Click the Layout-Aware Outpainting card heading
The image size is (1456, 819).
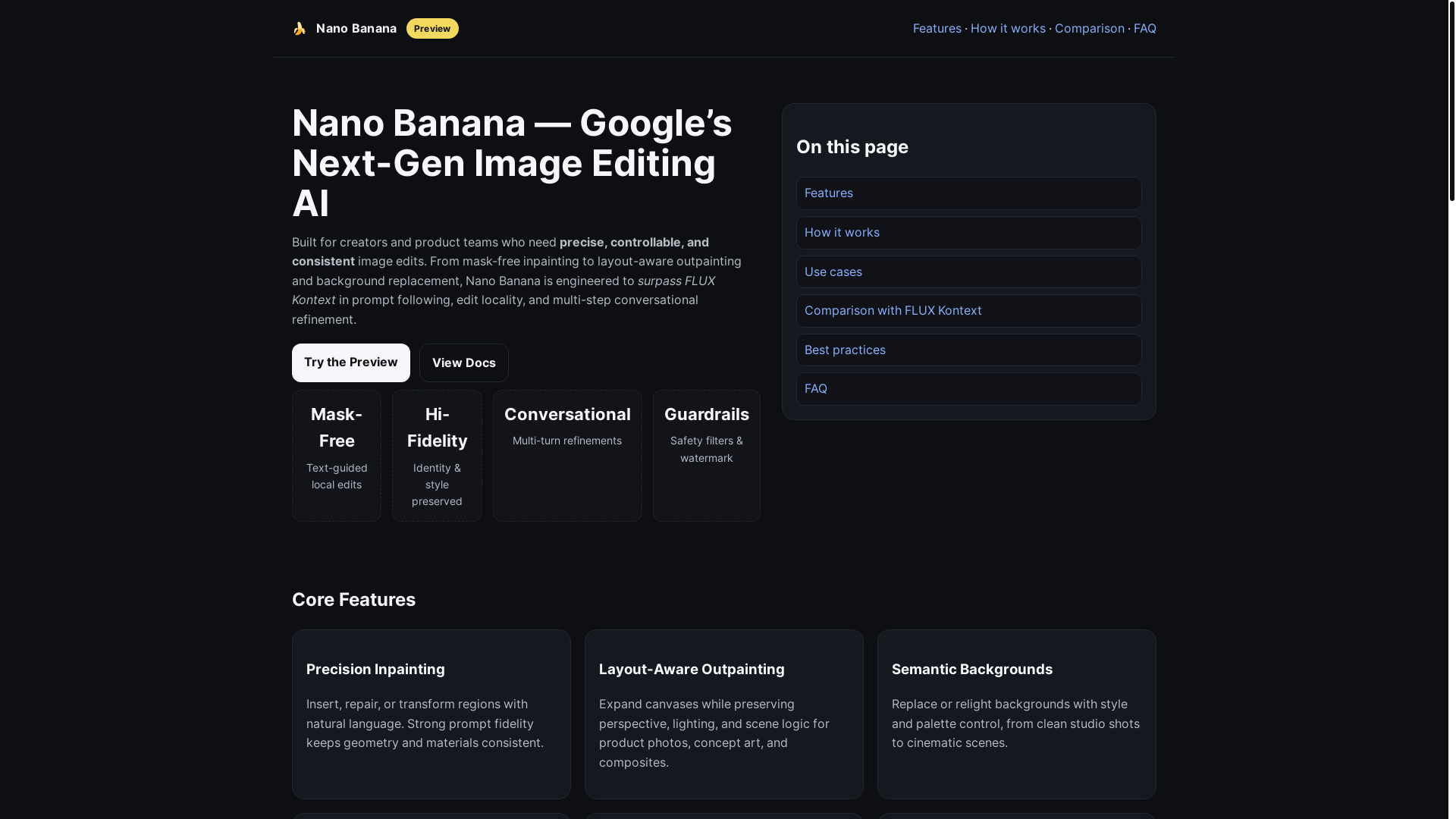pos(692,670)
